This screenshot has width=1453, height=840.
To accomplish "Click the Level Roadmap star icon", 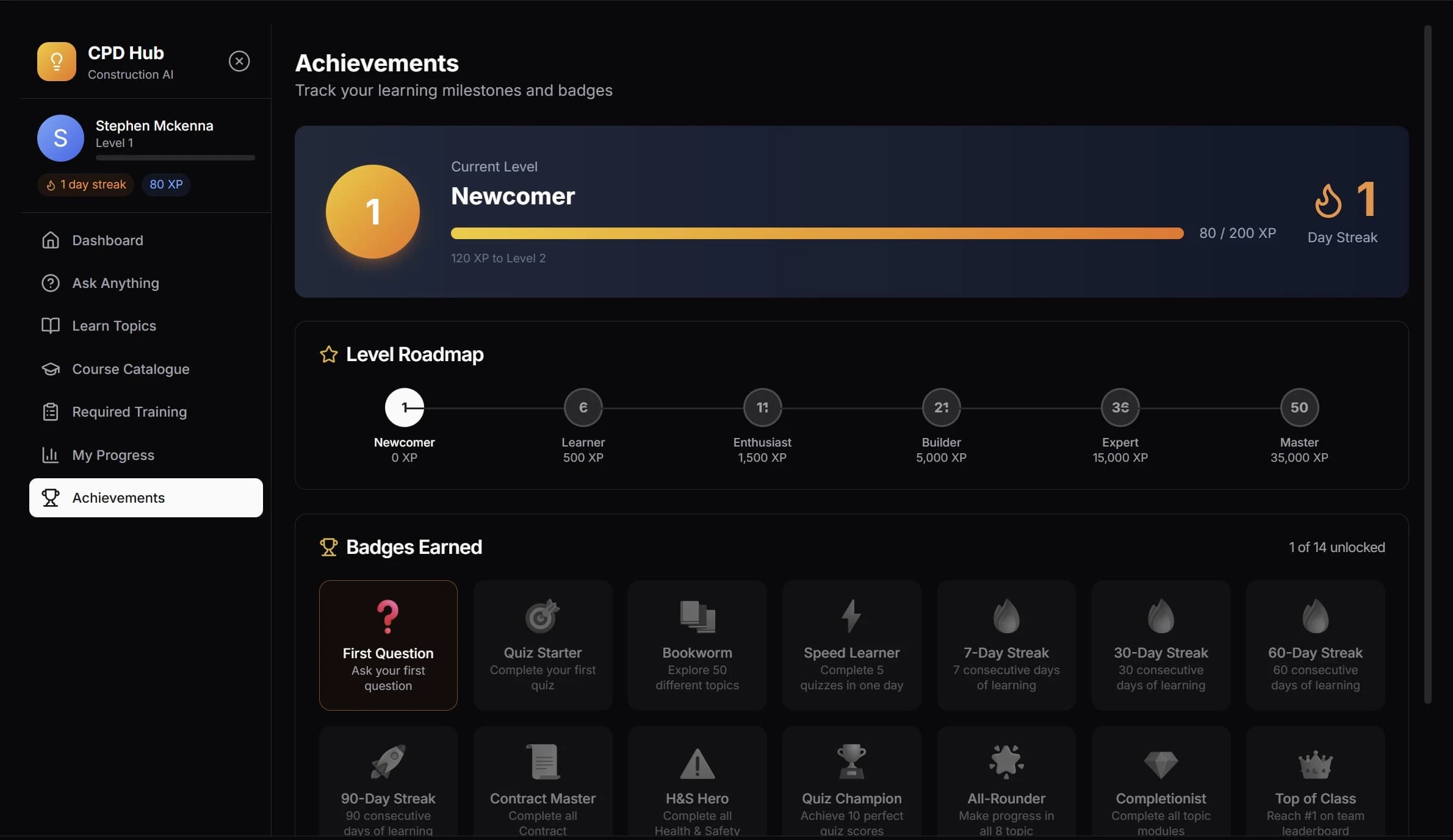I will coord(328,354).
